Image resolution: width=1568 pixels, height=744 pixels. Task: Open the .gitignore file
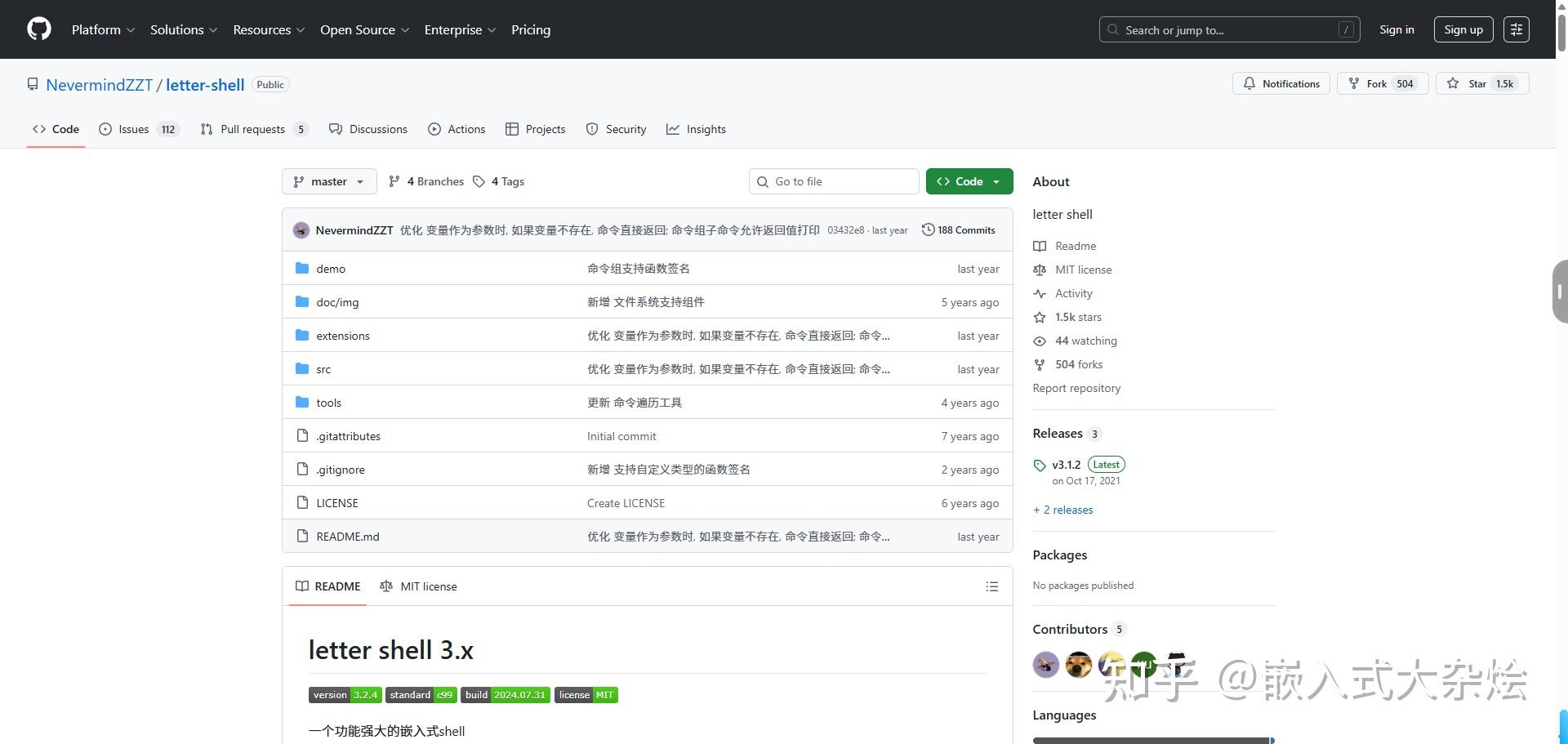coord(341,470)
